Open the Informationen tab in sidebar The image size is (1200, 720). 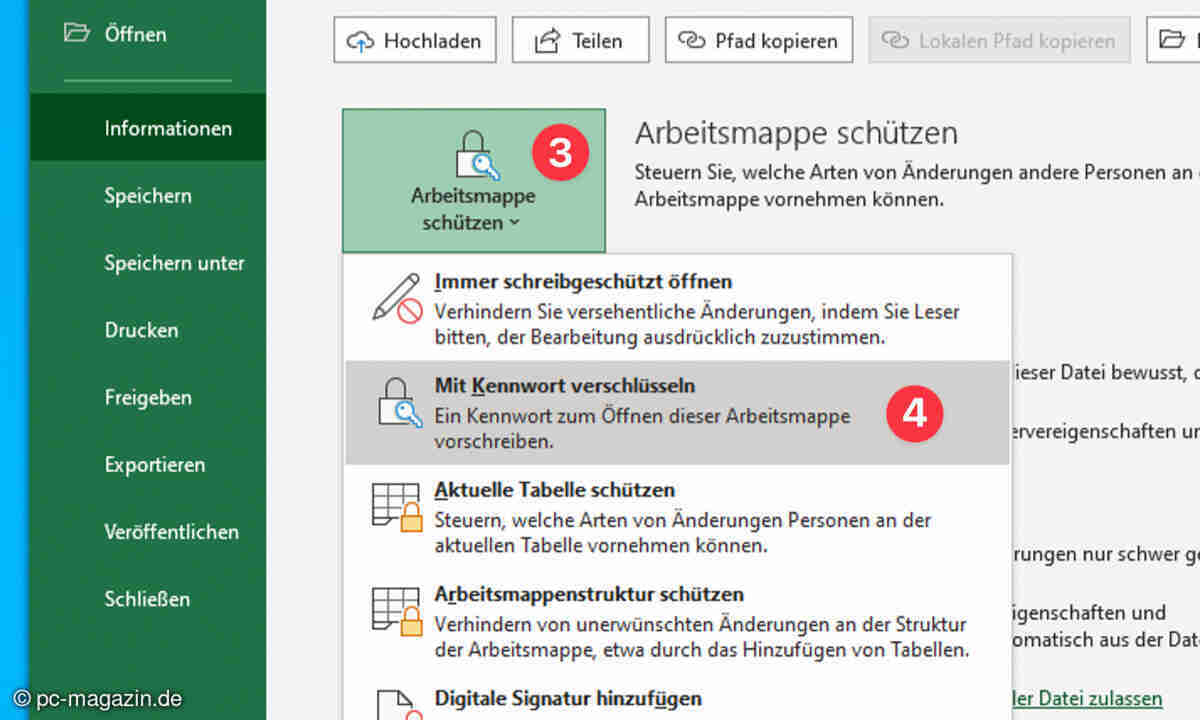coord(168,128)
